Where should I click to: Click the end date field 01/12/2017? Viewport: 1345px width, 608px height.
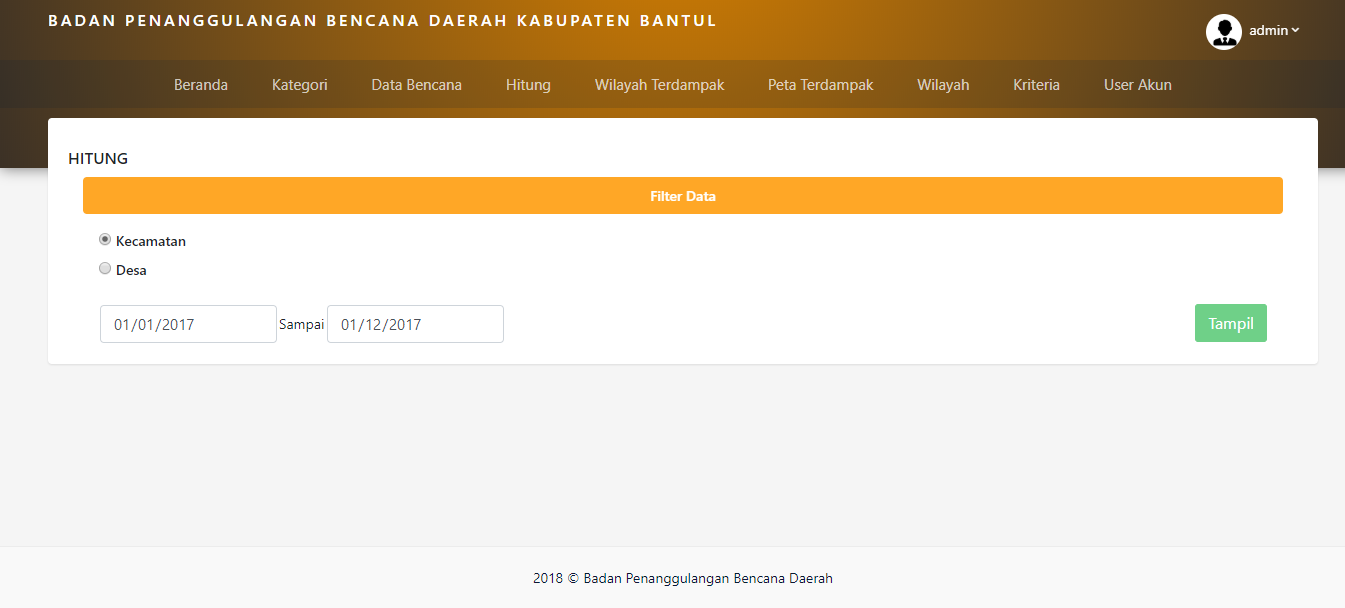tap(415, 324)
